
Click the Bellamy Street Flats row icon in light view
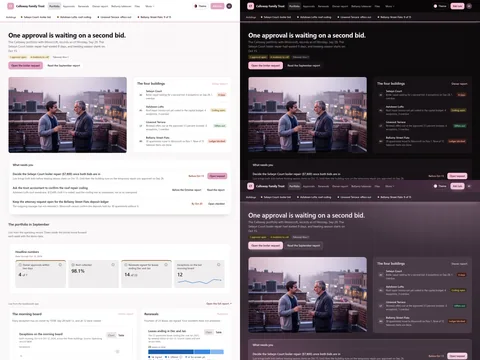tap(141, 141)
